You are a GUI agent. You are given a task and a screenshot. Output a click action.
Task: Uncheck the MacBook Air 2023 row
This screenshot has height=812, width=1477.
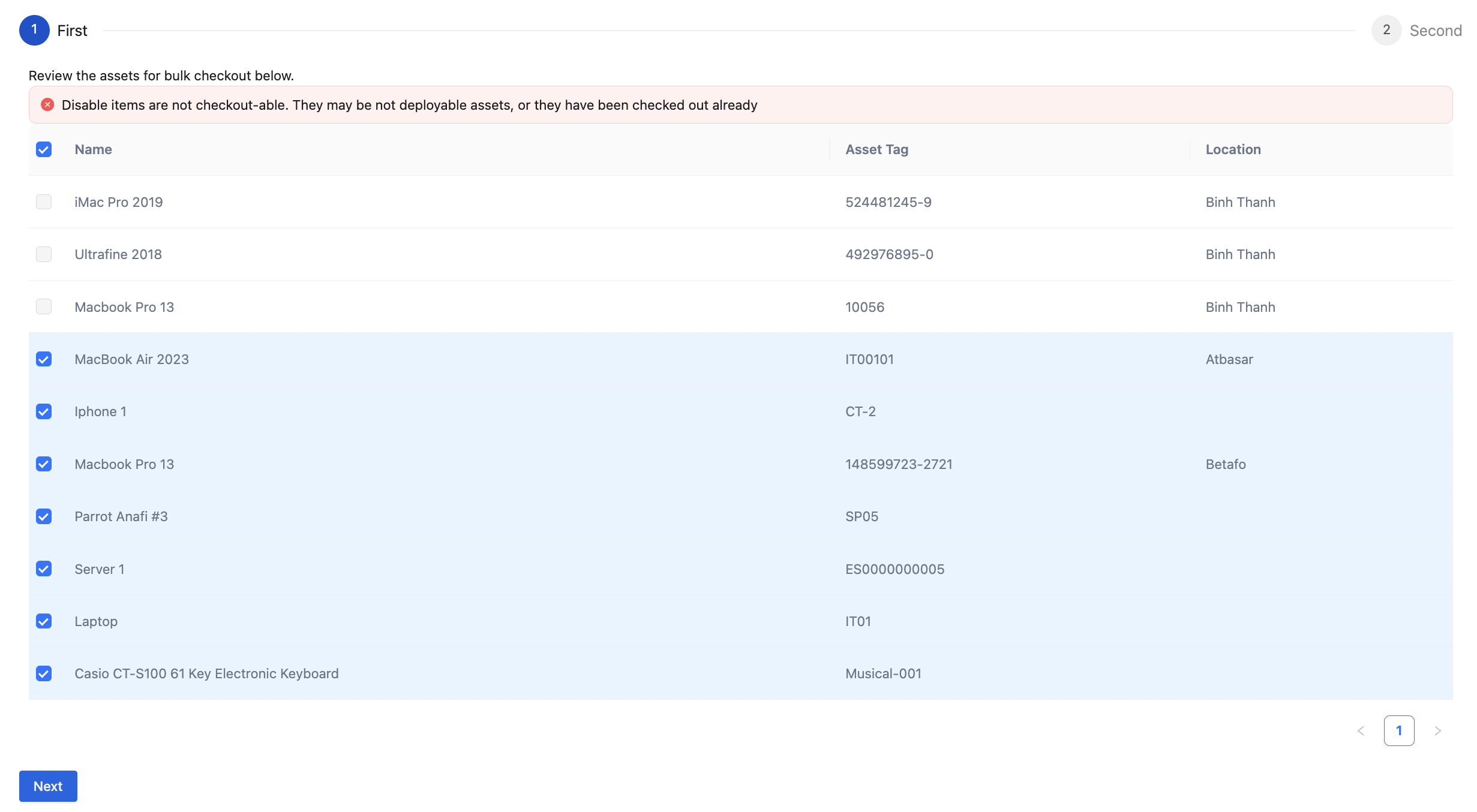(44, 359)
